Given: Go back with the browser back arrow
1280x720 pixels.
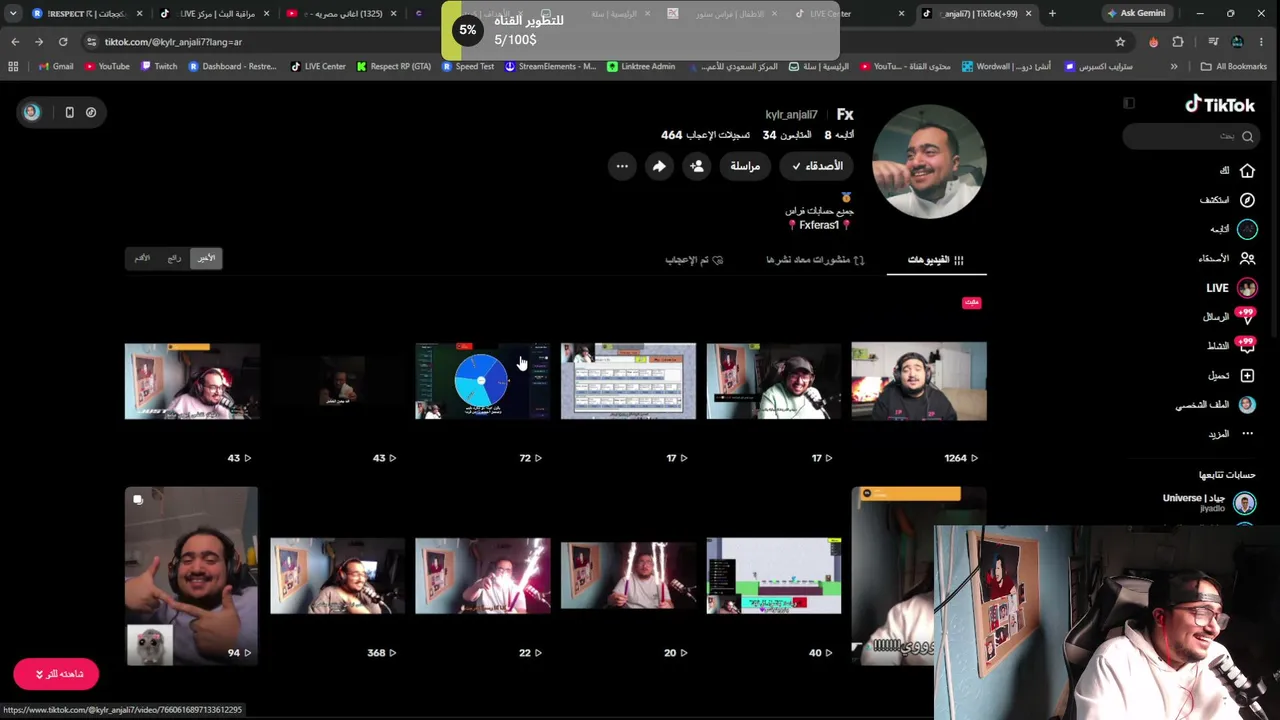Looking at the screenshot, I should pyautogui.click(x=15, y=42).
